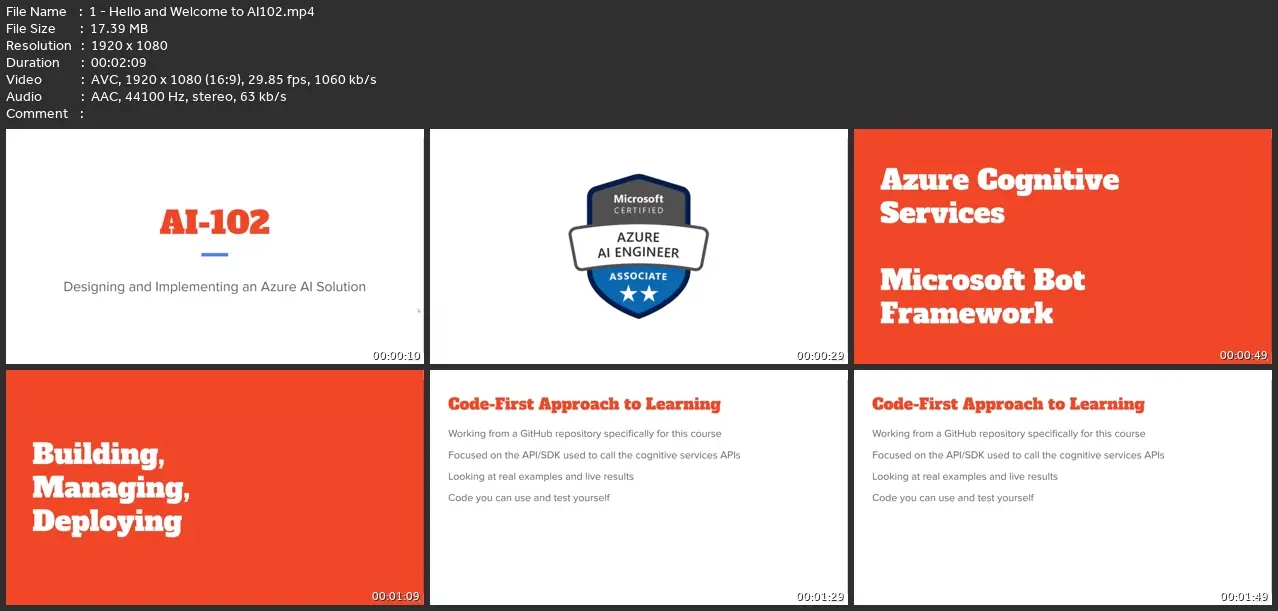Click the red 'AI-102' title

[215, 221]
